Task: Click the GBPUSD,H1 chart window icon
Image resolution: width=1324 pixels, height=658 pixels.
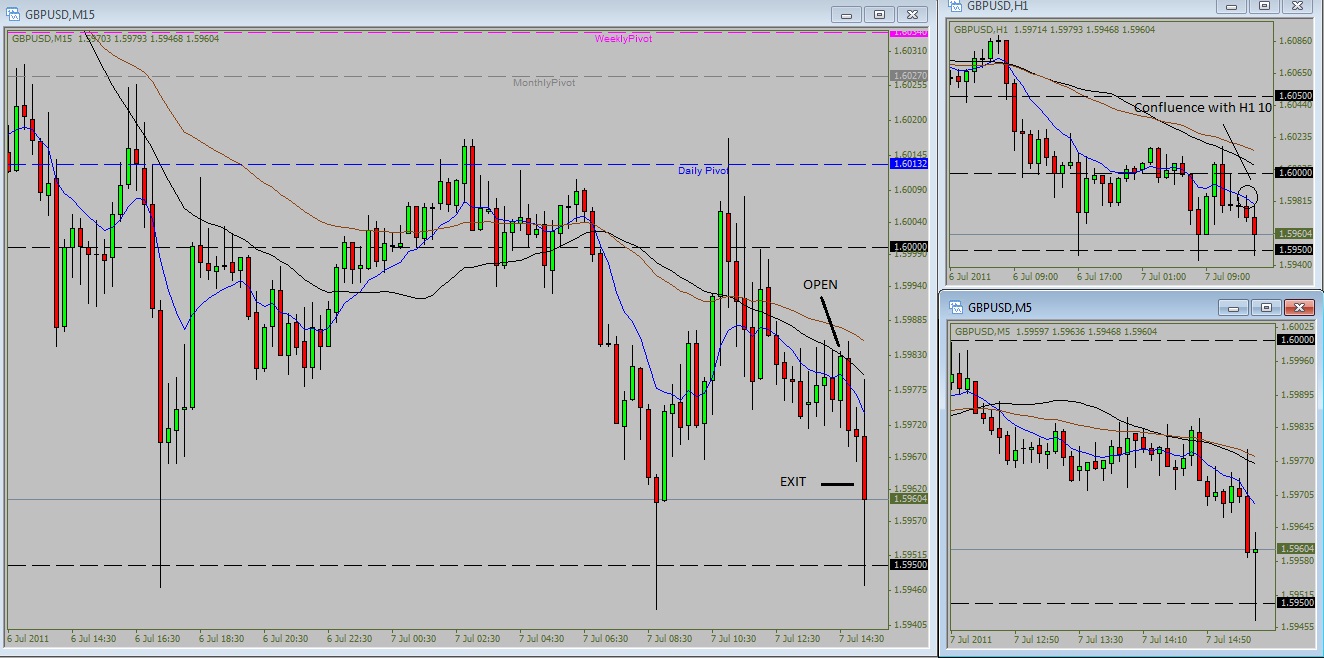Action: (x=955, y=6)
